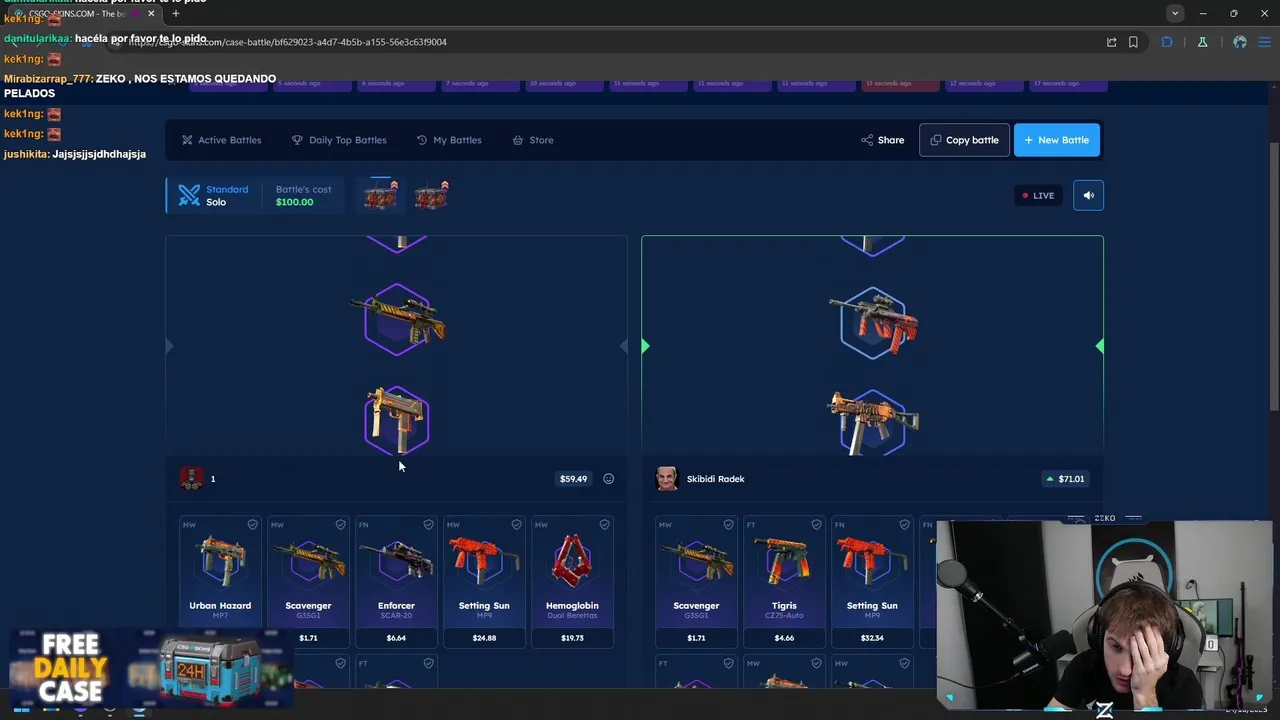Open the browser extensions puzzle icon
Screen dimensions: 1280x720
click(1167, 42)
